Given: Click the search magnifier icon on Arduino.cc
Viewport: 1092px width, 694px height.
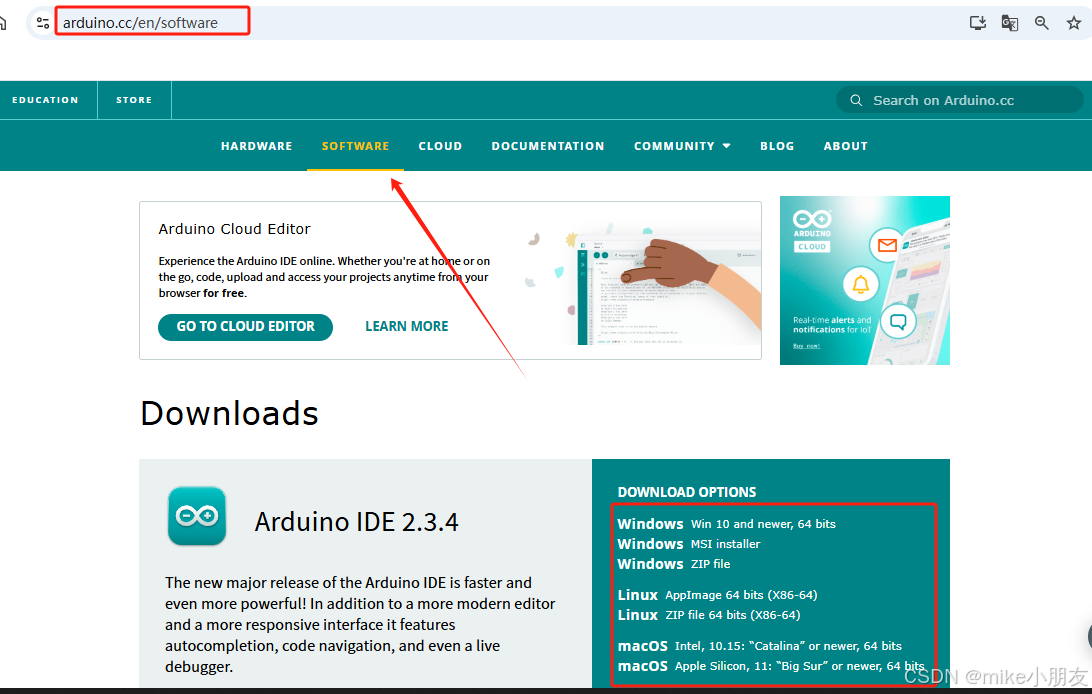Looking at the screenshot, I should coord(856,100).
